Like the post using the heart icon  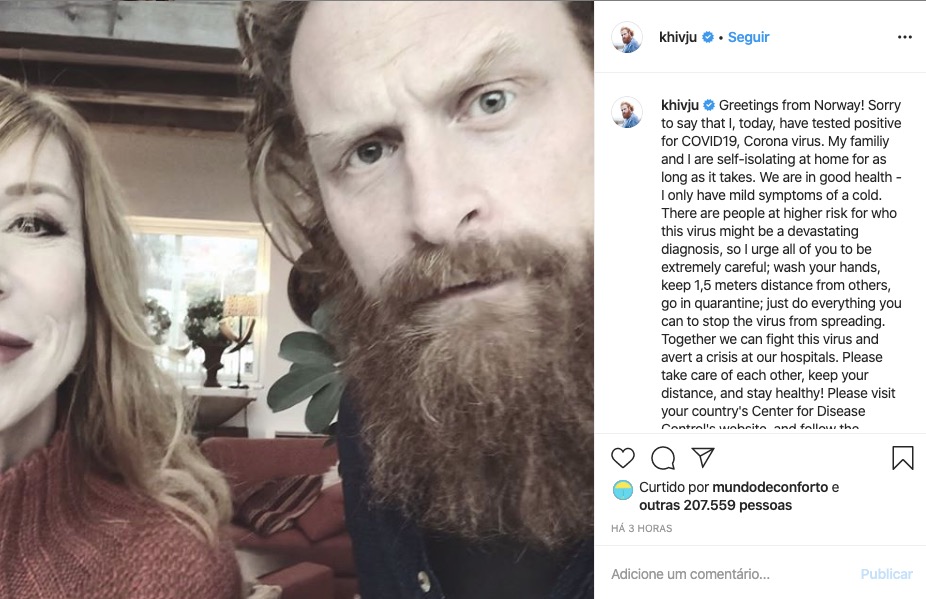pos(625,457)
